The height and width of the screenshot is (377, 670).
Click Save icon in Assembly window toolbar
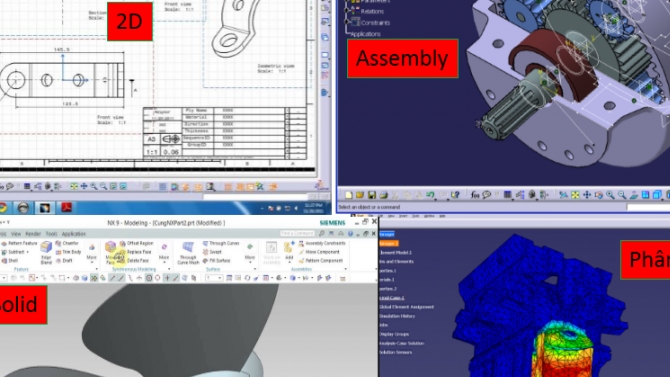[x=372, y=195]
